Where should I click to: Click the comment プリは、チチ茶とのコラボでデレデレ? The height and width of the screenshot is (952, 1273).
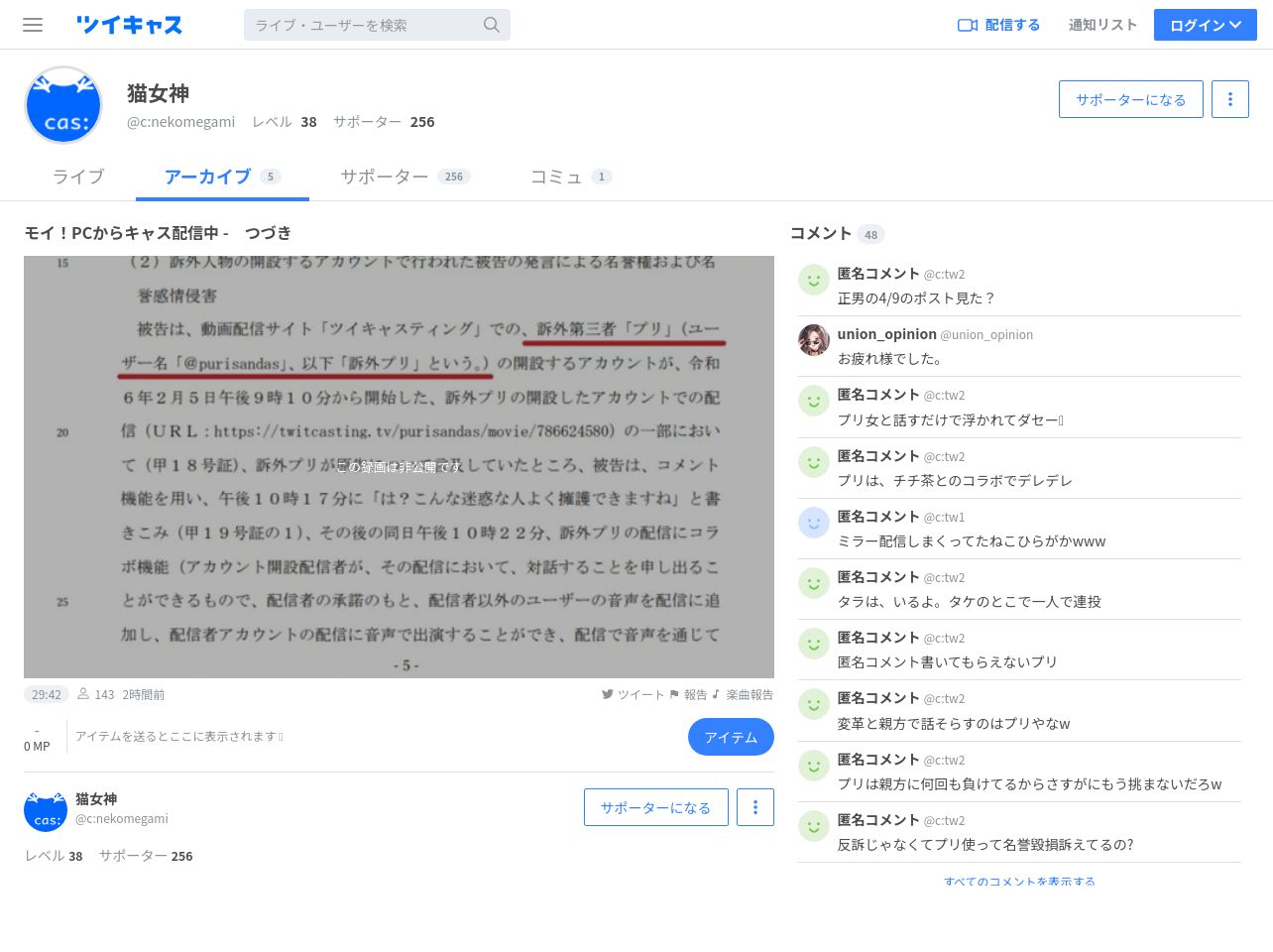click(955, 480)
